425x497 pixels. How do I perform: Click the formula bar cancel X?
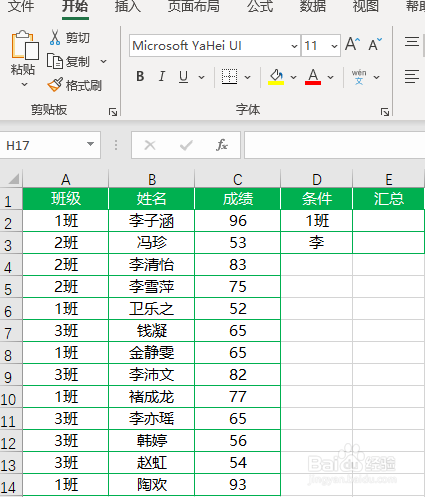tap(150, 145)
